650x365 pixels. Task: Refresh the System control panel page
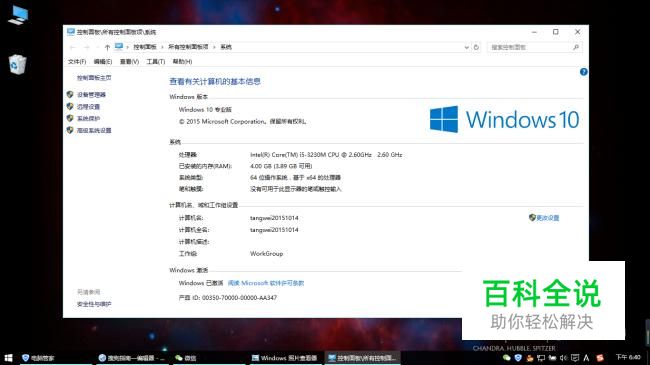pos(476,47)
